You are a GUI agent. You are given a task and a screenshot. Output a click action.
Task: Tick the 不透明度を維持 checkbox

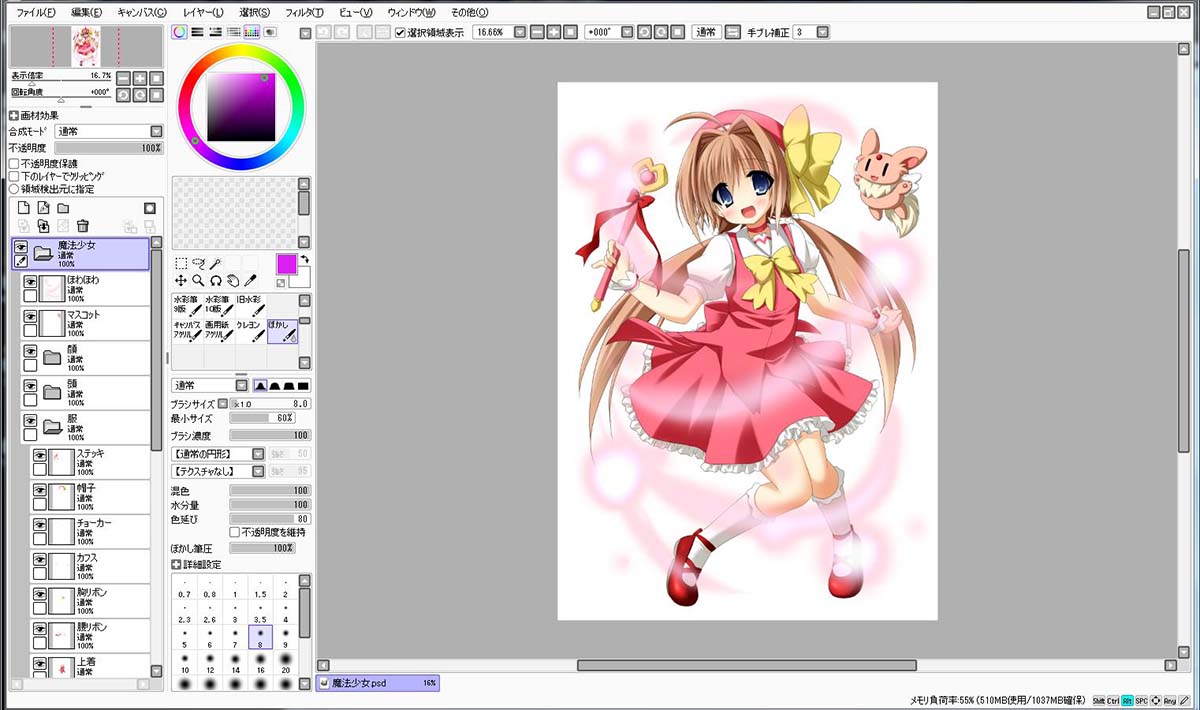click(x=235, y=532)
